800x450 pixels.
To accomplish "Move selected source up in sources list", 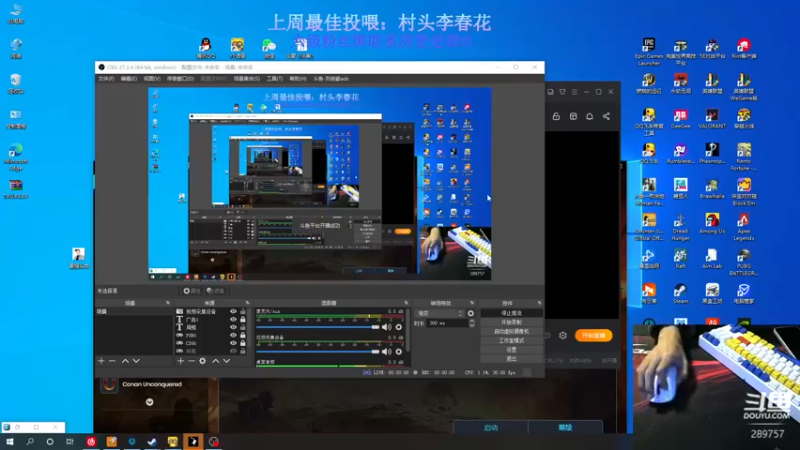I will coord(215,361).
